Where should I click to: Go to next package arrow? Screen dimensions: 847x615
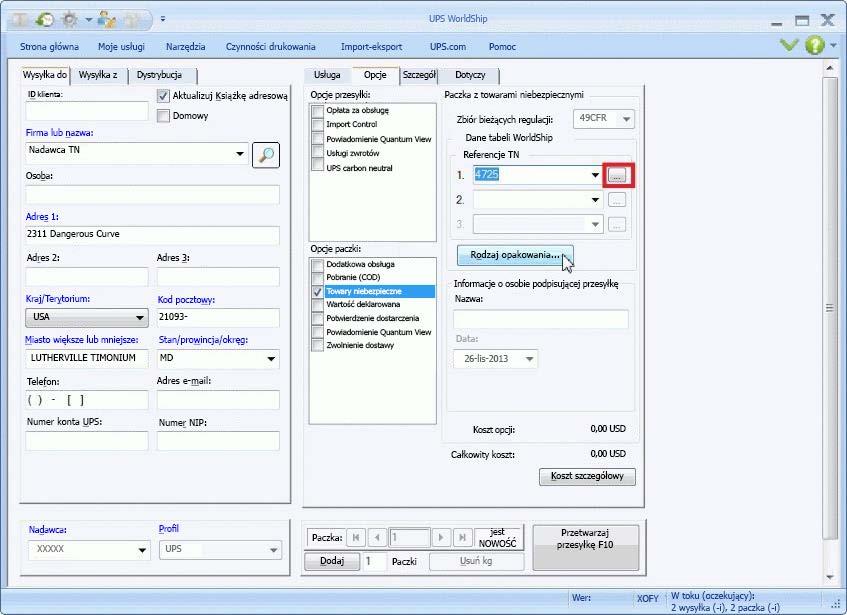(x=441, y=538)
